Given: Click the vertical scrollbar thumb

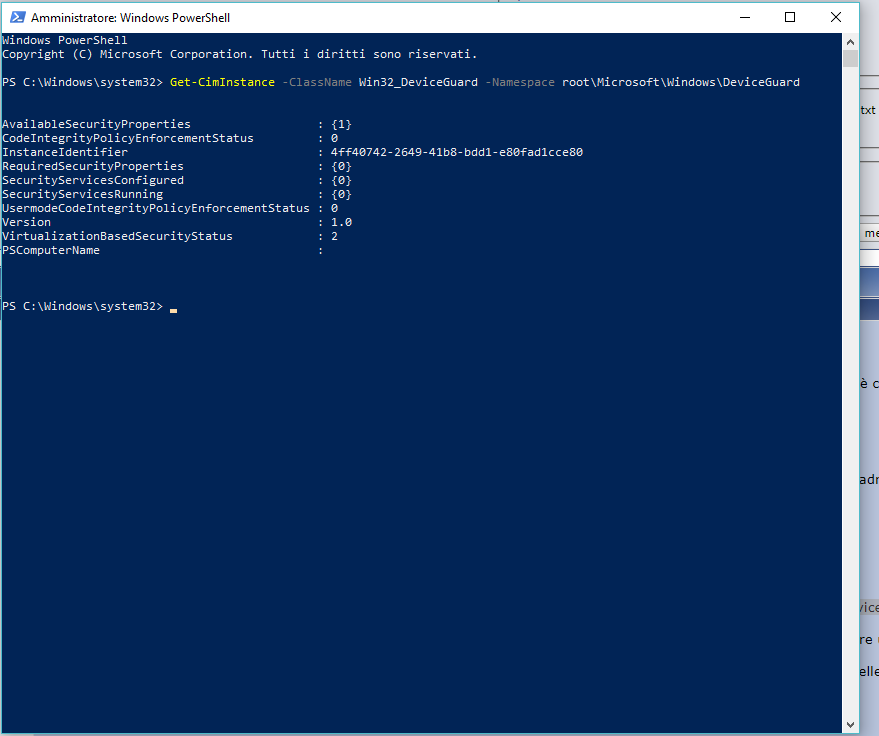Looking at the screenshot, I should pyautogui.click(x=850, y=58).
